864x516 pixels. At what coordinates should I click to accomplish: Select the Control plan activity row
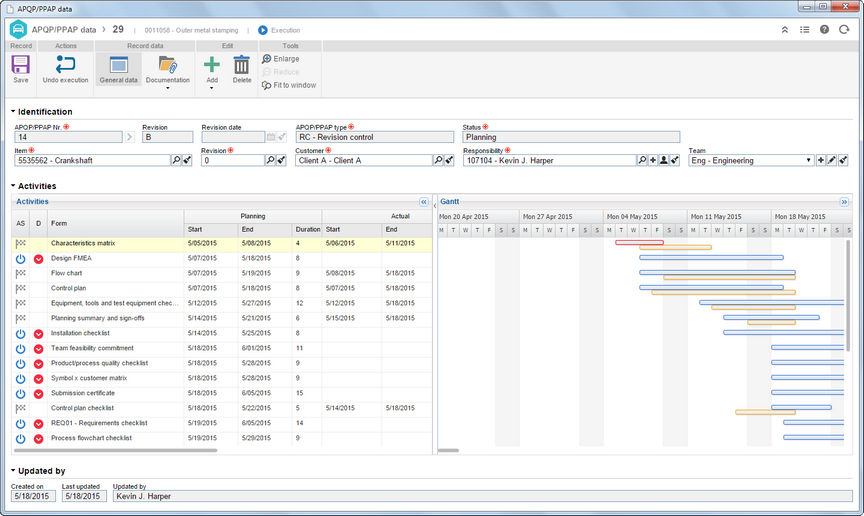[222, 288]
